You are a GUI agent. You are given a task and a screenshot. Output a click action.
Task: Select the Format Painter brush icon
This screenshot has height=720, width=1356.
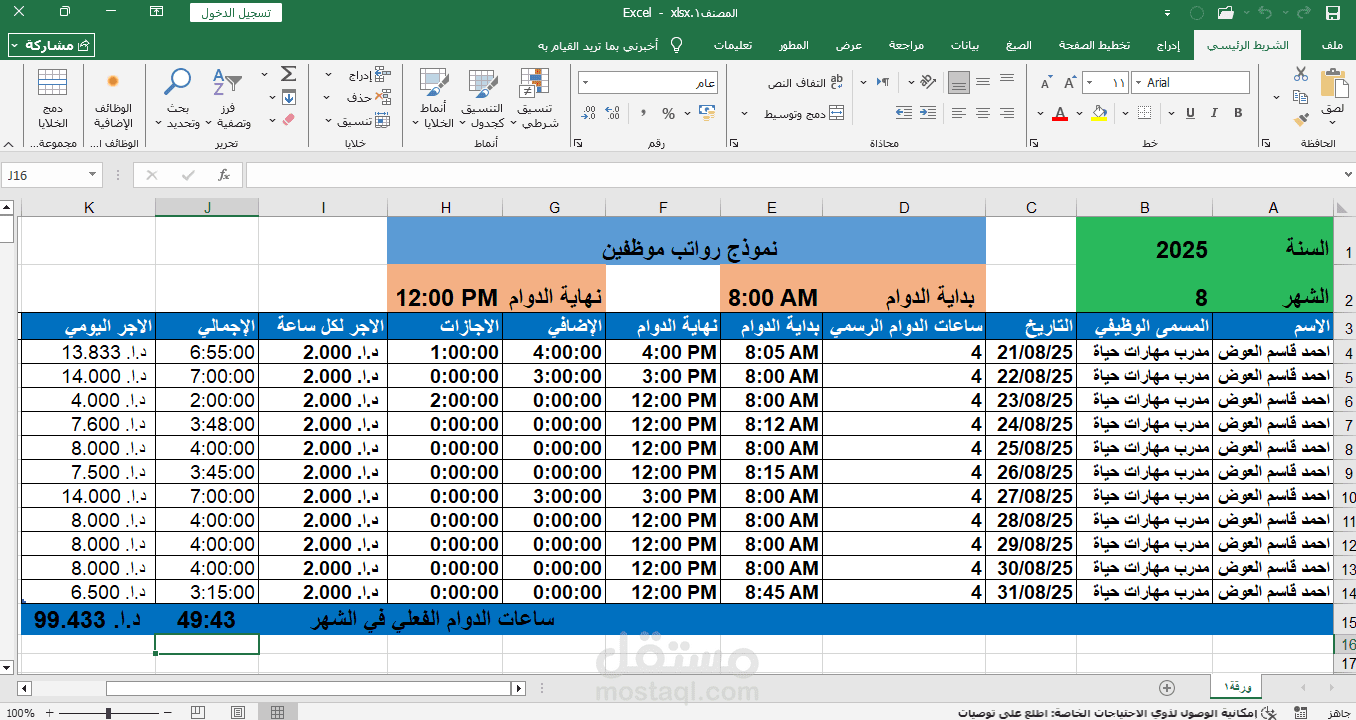[x=1300, y=120]
